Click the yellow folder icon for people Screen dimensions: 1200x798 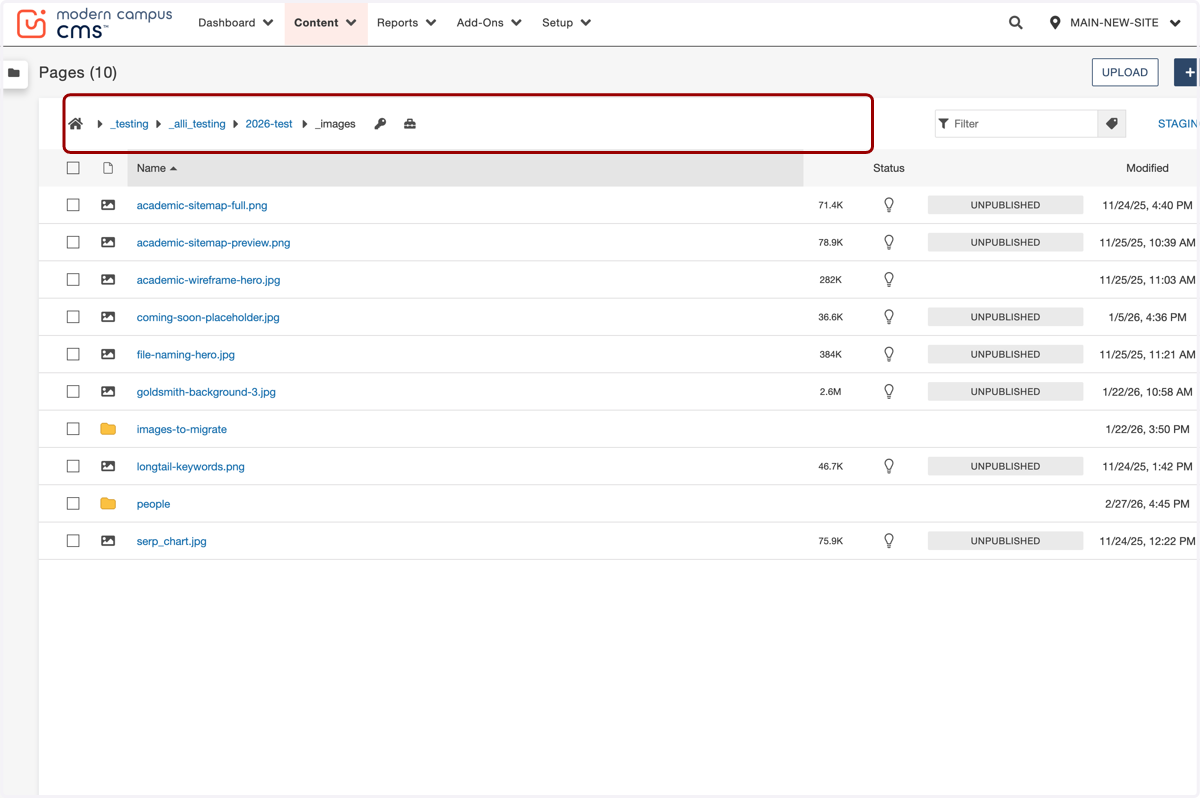108,504
